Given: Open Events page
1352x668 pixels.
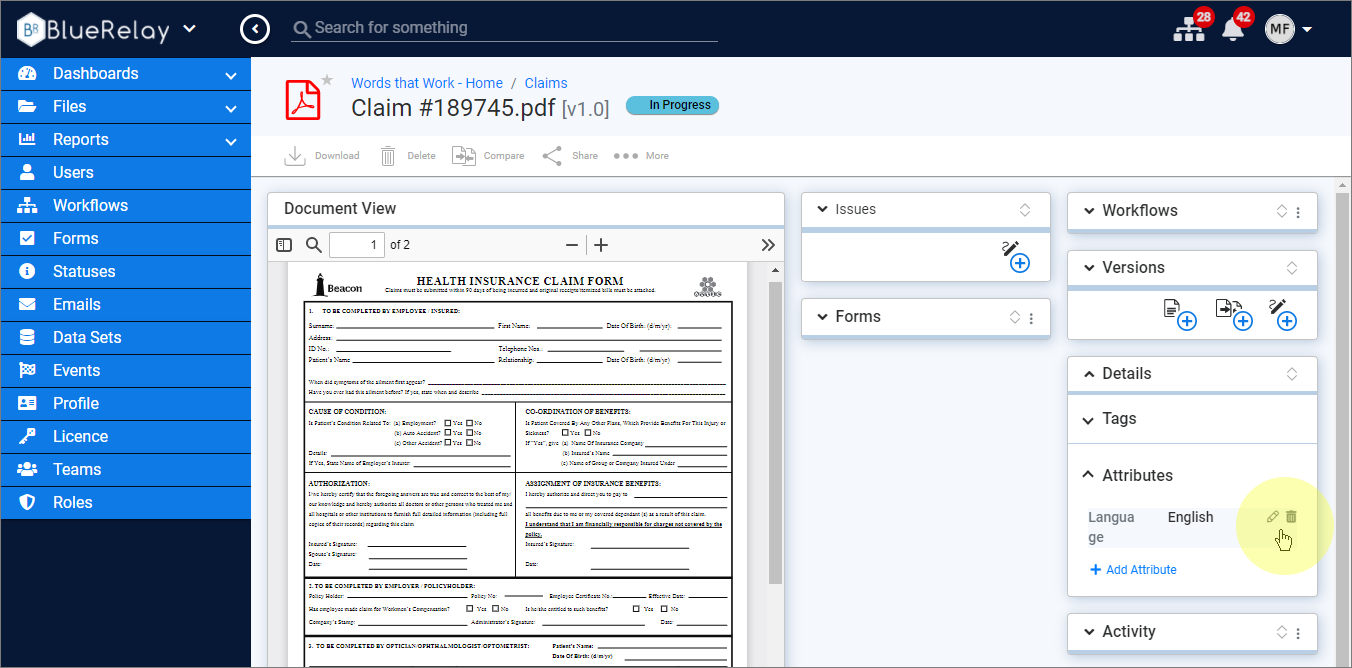Looking at the screenshot, I should tap(126, 371).
